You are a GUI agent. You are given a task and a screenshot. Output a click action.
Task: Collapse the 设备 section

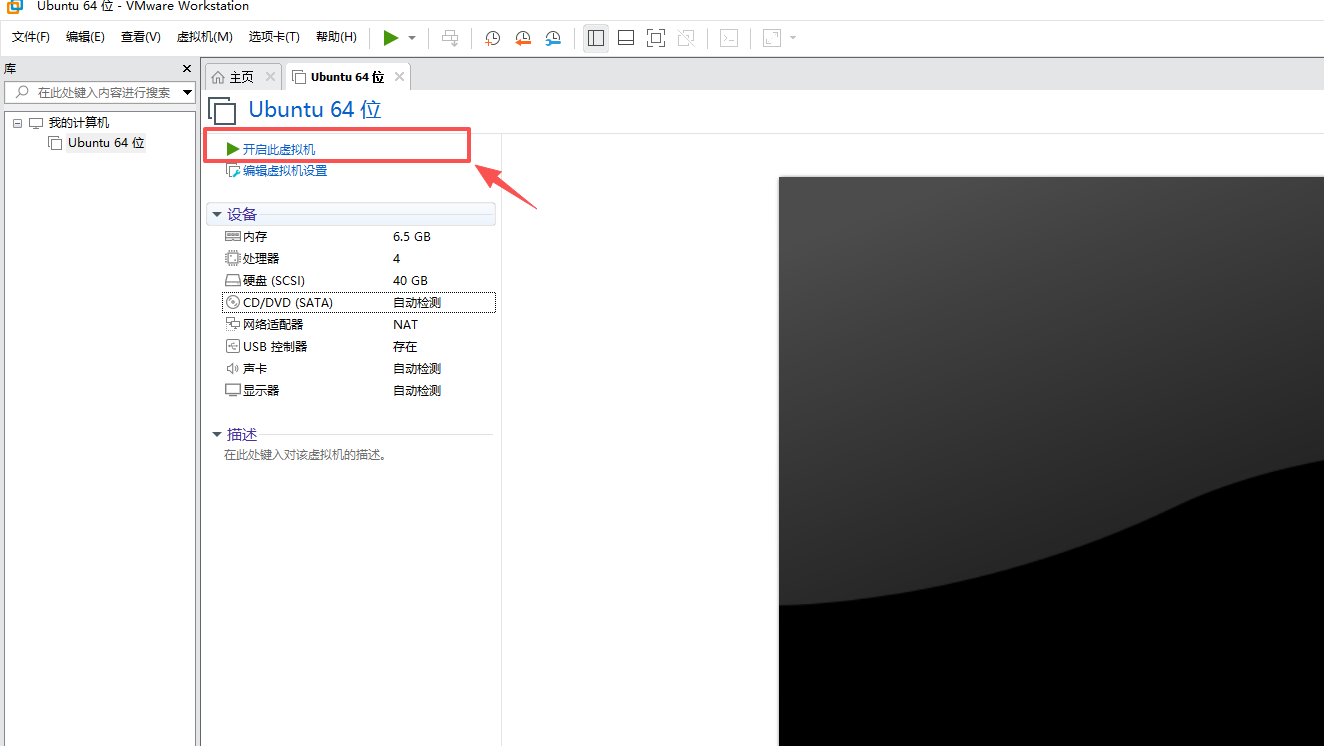tap(216, 215)
